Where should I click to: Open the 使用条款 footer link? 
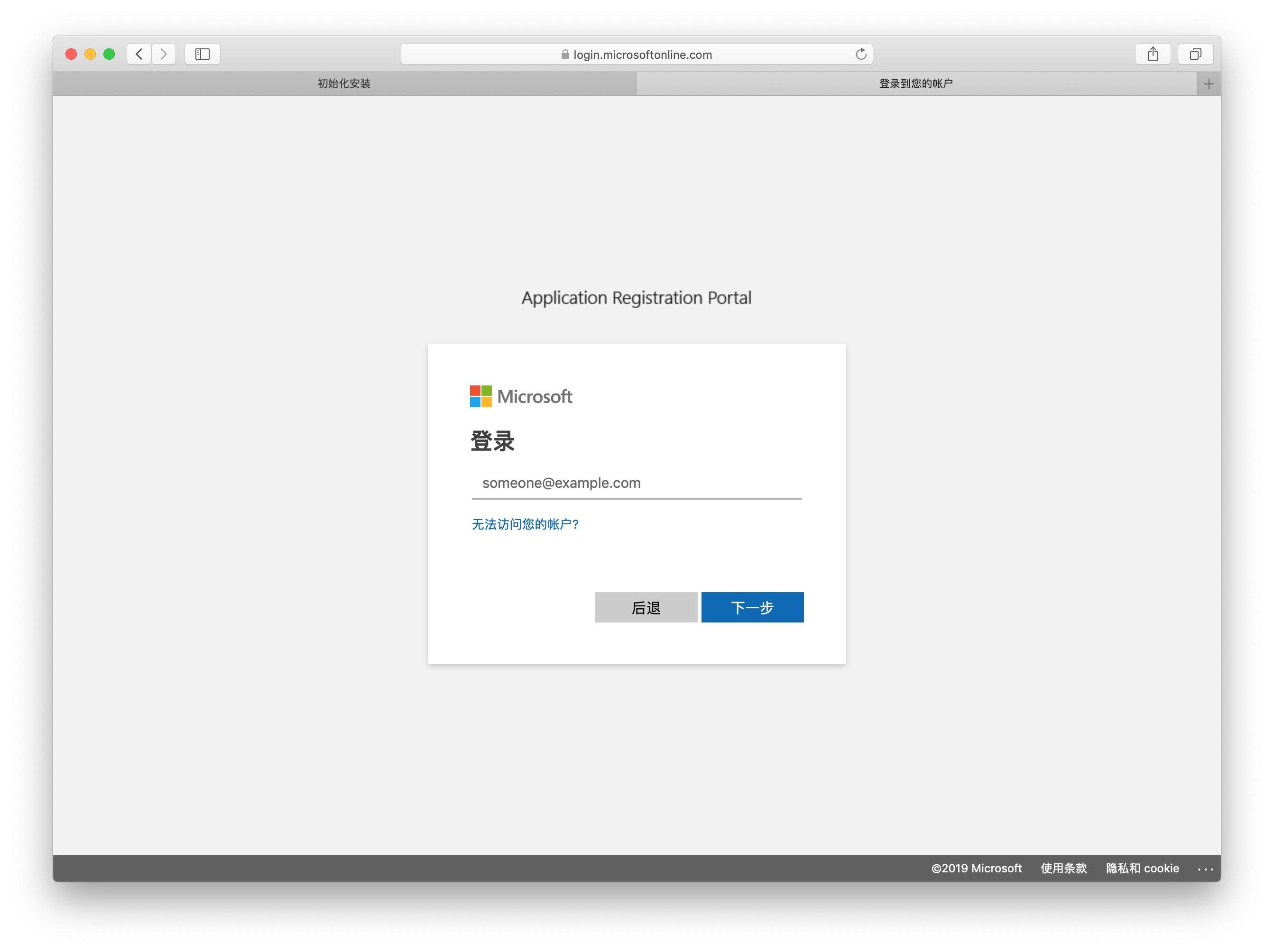click(x=1063, y=868)
